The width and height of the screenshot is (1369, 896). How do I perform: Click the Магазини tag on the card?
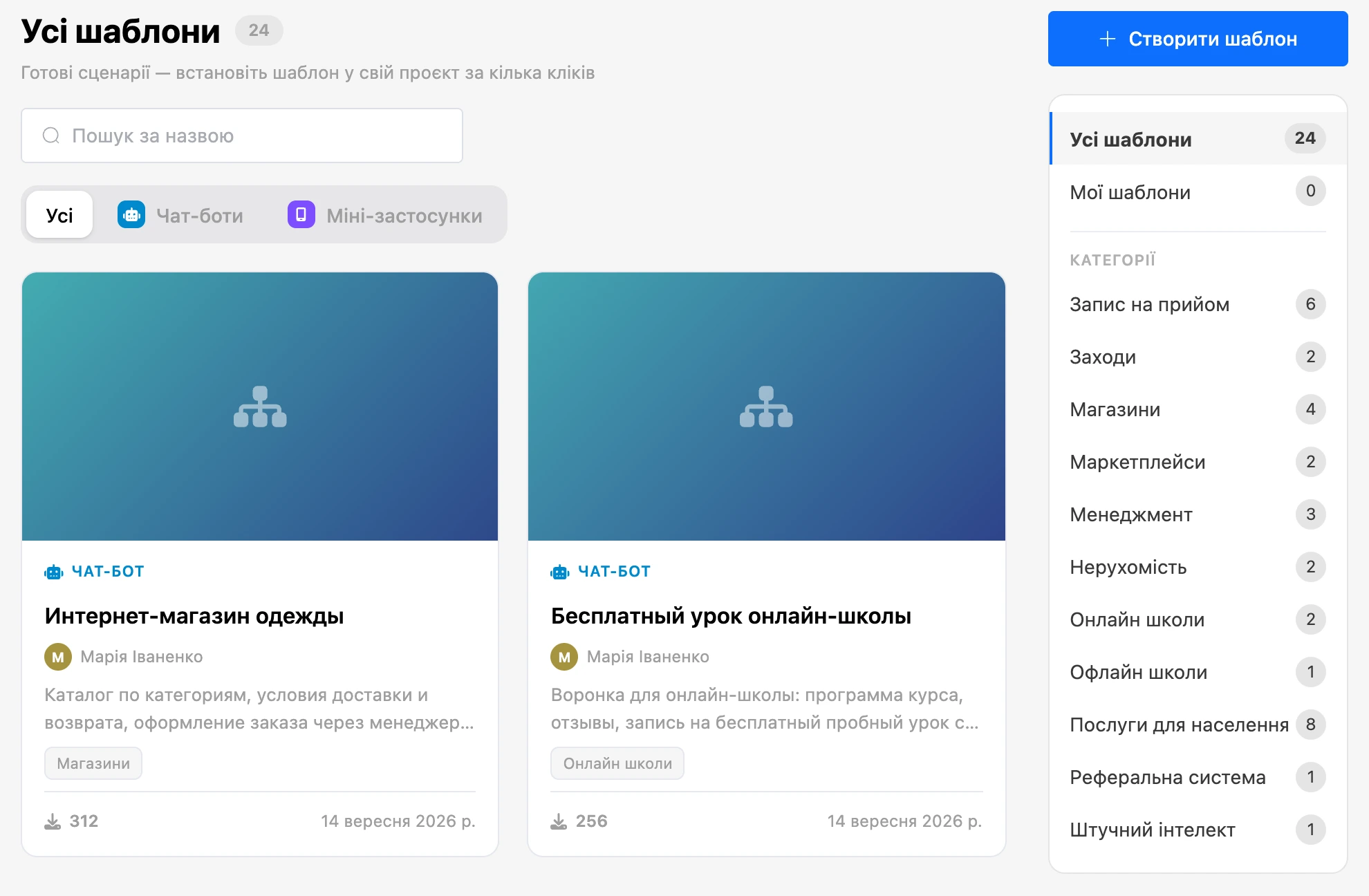(x=93, y=763)
